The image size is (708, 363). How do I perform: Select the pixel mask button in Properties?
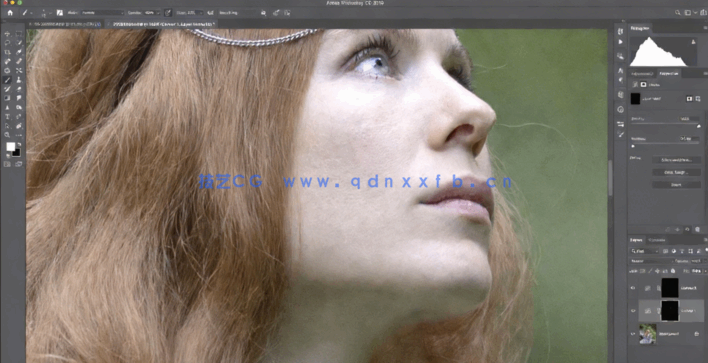point(689,99)
